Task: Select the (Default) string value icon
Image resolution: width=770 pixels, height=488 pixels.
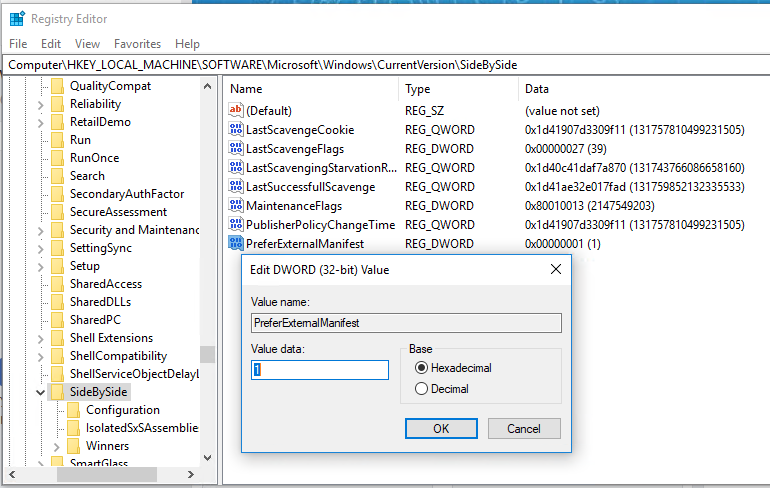Action: (x=236, y=110)
